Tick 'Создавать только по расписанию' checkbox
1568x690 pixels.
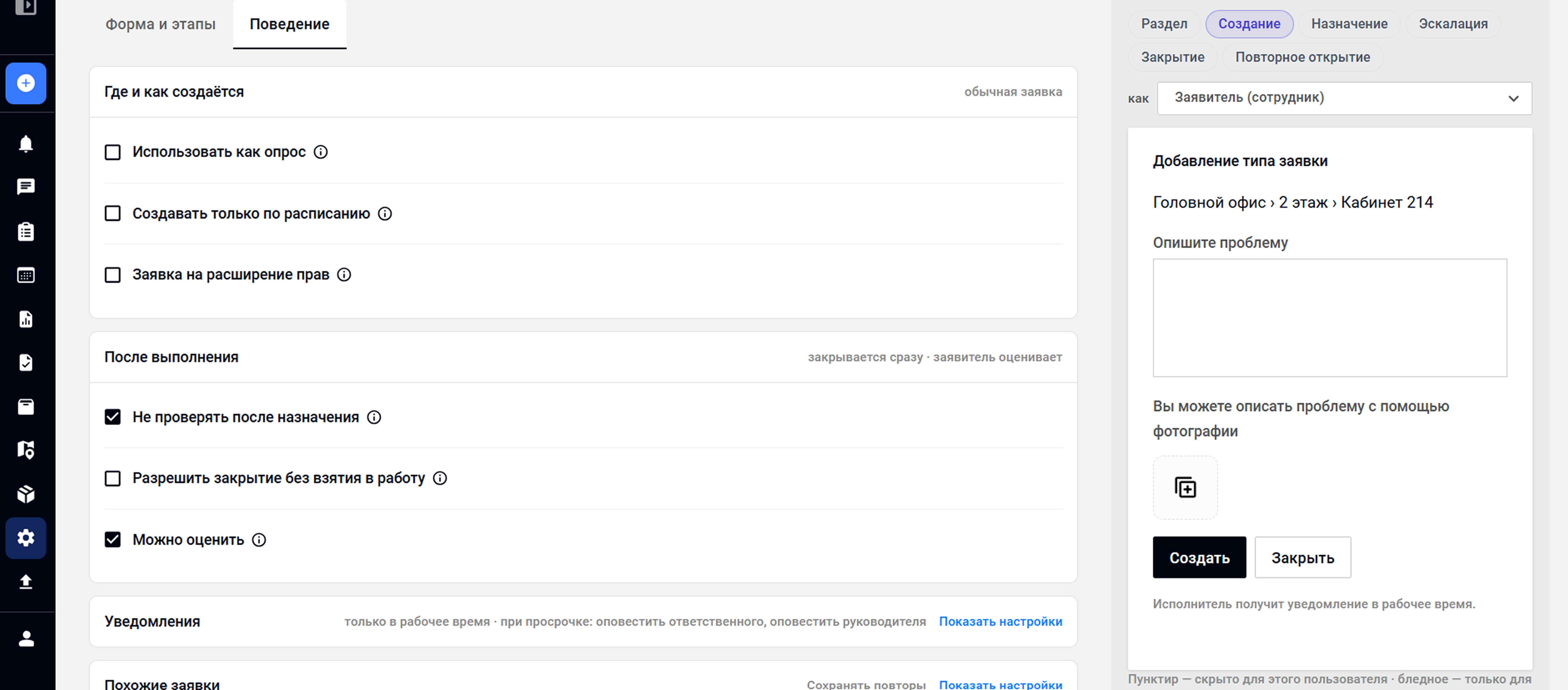click(x=113, y=214)
